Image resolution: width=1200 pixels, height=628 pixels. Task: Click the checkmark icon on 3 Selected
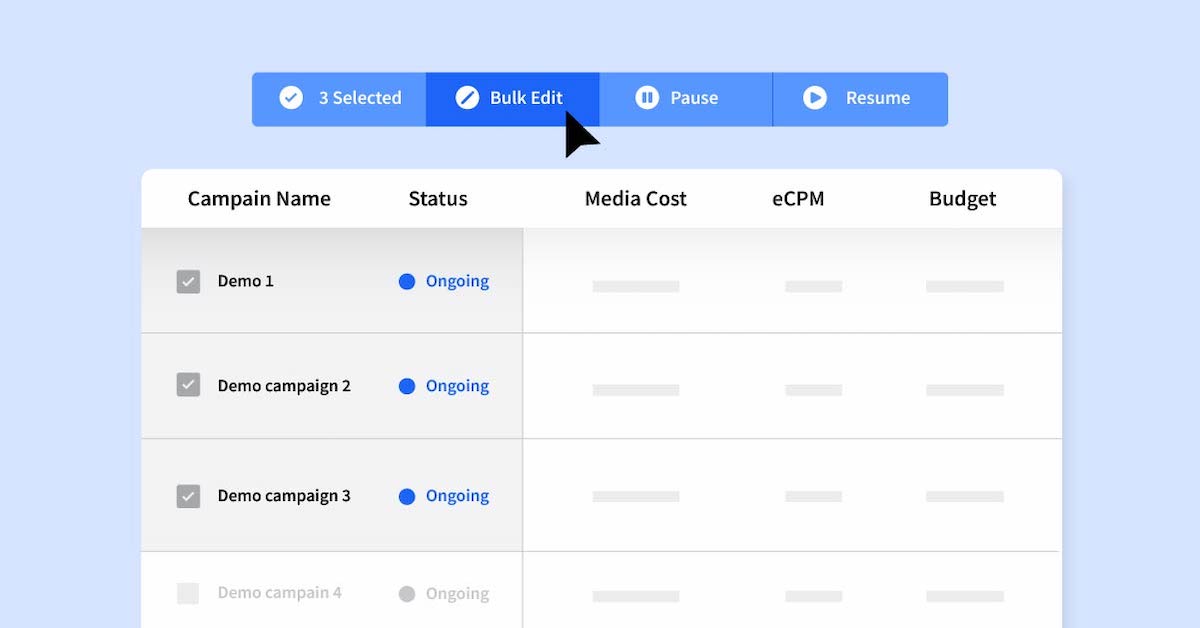291,98
